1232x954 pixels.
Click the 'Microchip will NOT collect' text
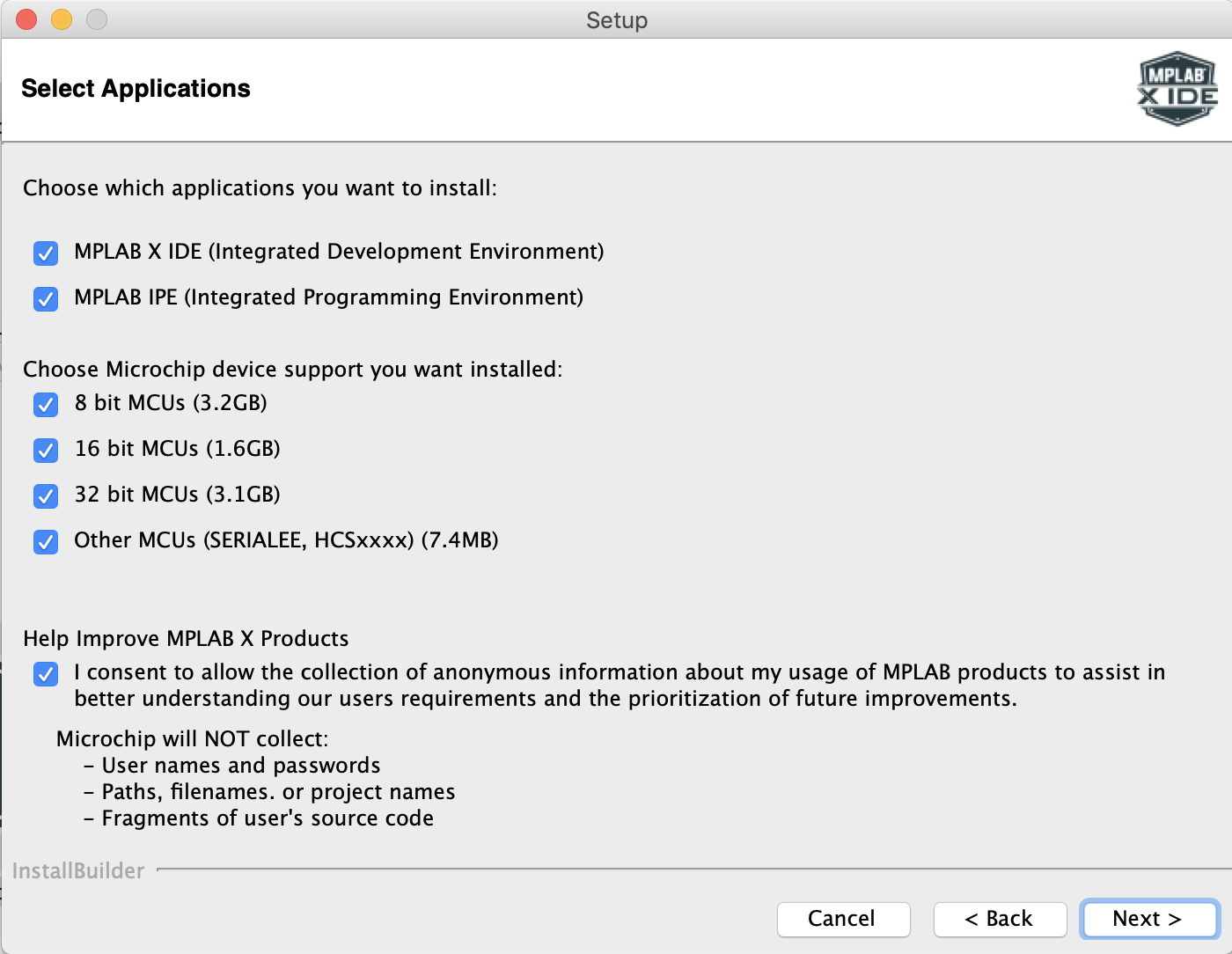pyautogui.click(x=192, y=739)
